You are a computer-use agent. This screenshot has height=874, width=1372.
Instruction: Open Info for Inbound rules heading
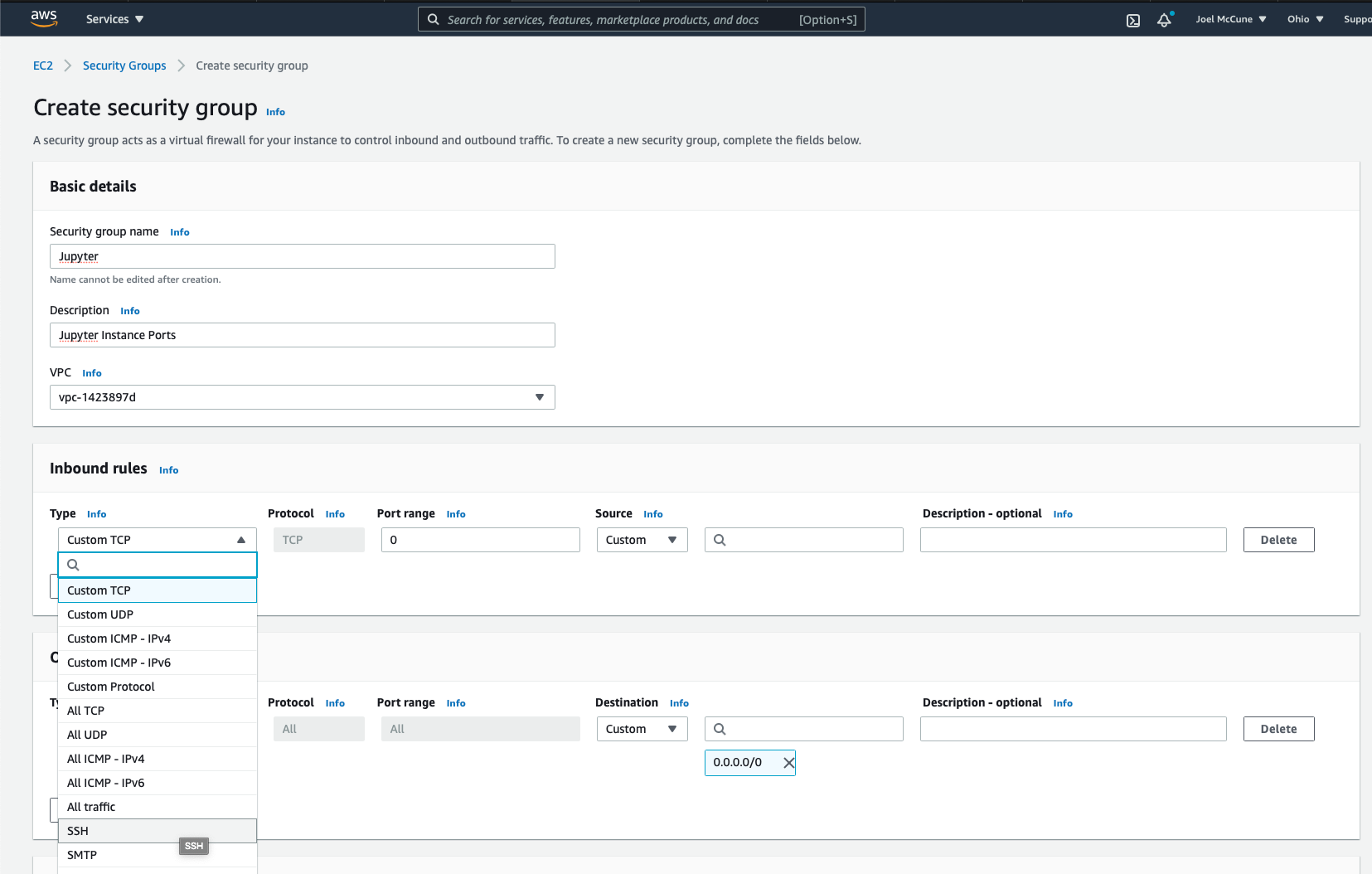169,470
